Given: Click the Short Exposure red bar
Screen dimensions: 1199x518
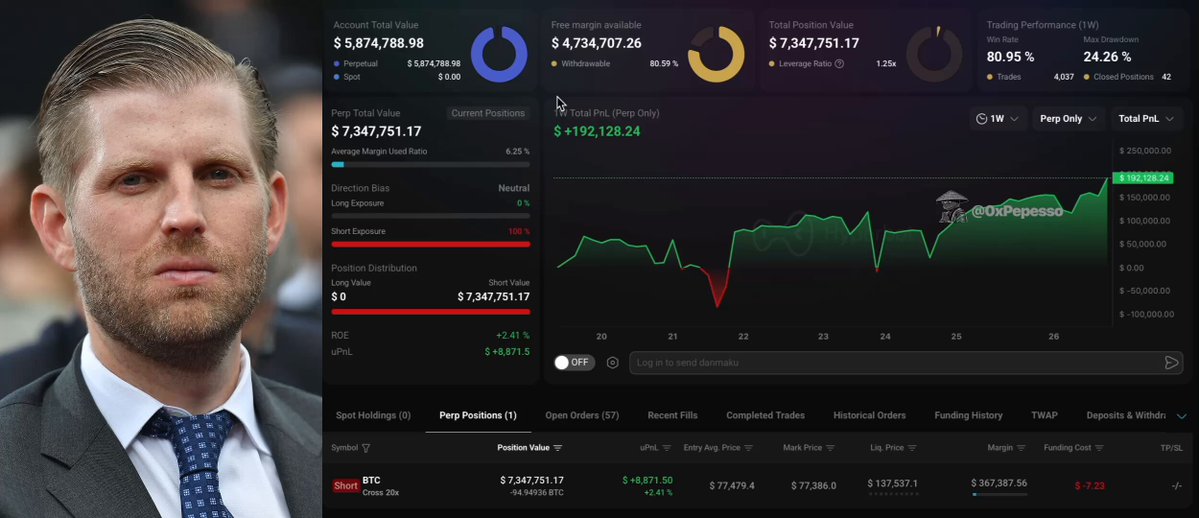Looking at the screenshot, I should (431, 244).
